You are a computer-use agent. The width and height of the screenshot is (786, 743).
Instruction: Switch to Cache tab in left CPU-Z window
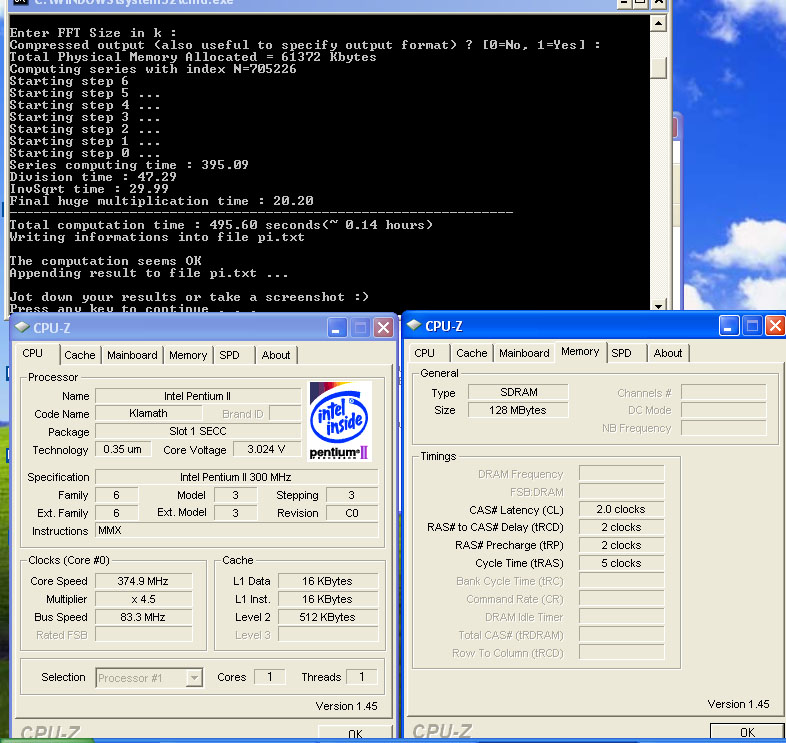pyautogui.click(x=80, y=355)
